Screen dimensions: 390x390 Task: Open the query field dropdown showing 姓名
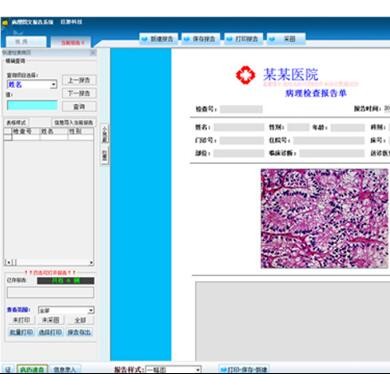click(x=54, y=85)
